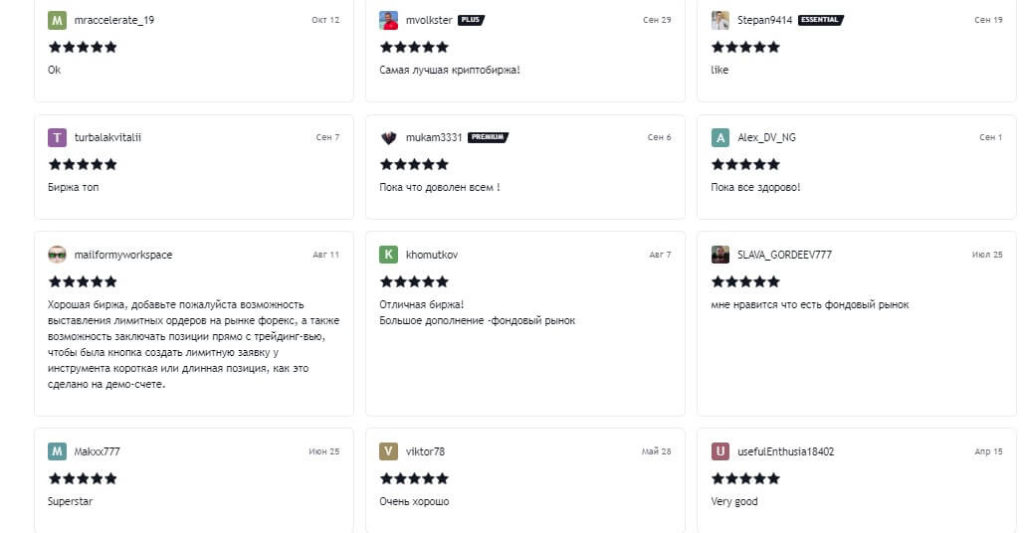The image size is (1024, 533).
Task: Open the usefulEnthusia18402 username link
Action: point(785,451)
